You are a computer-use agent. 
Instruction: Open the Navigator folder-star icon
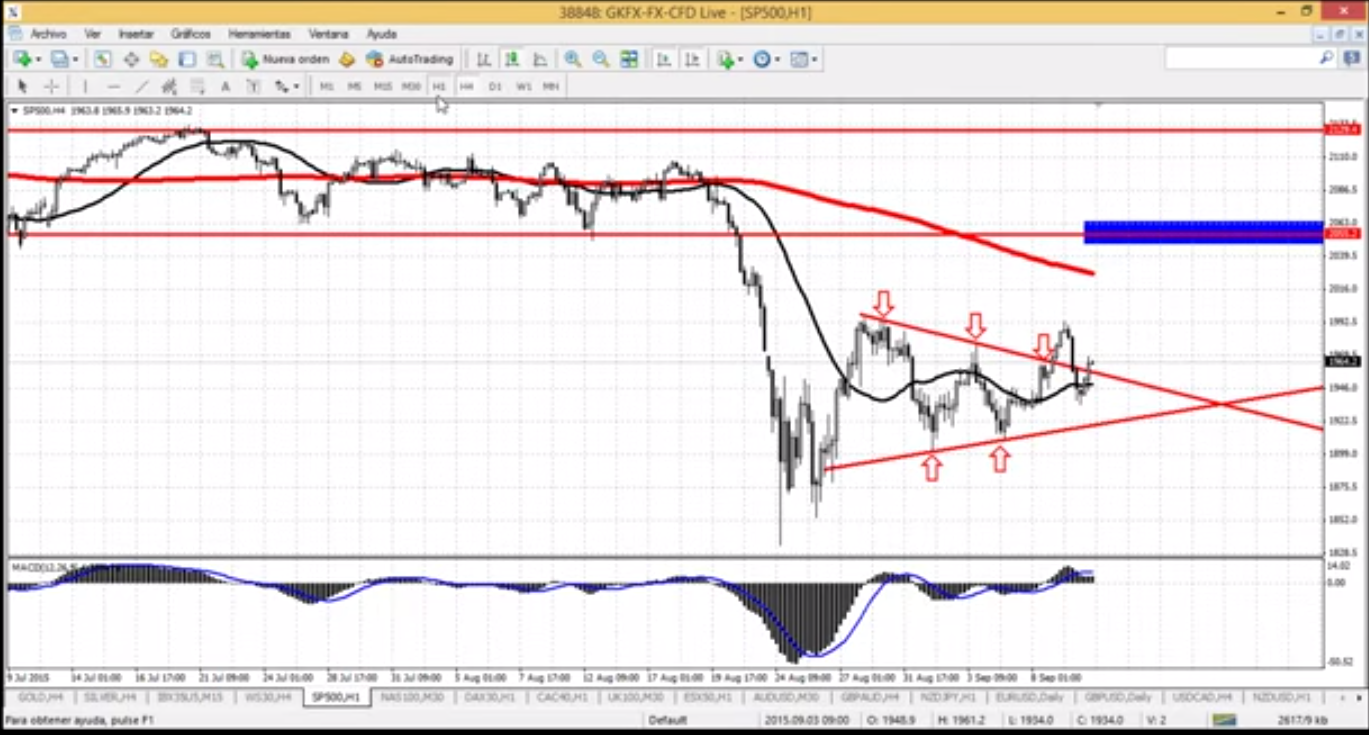click(x=159, y=59)
